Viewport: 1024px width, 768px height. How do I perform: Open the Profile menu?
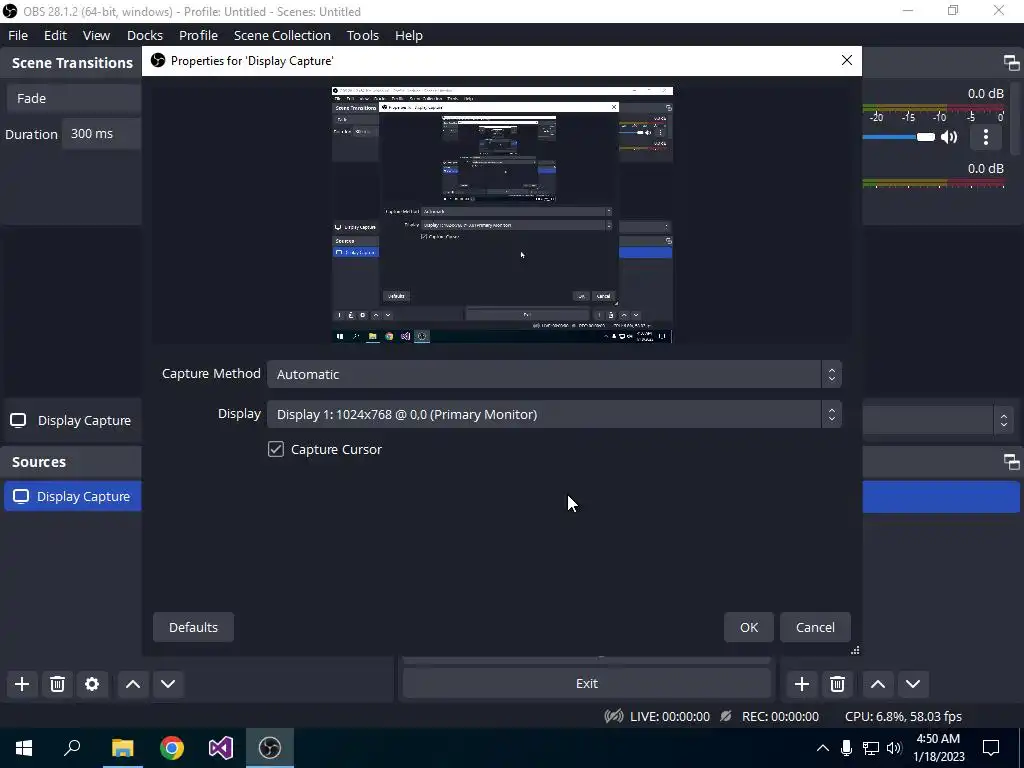click(x=198, y=35)
